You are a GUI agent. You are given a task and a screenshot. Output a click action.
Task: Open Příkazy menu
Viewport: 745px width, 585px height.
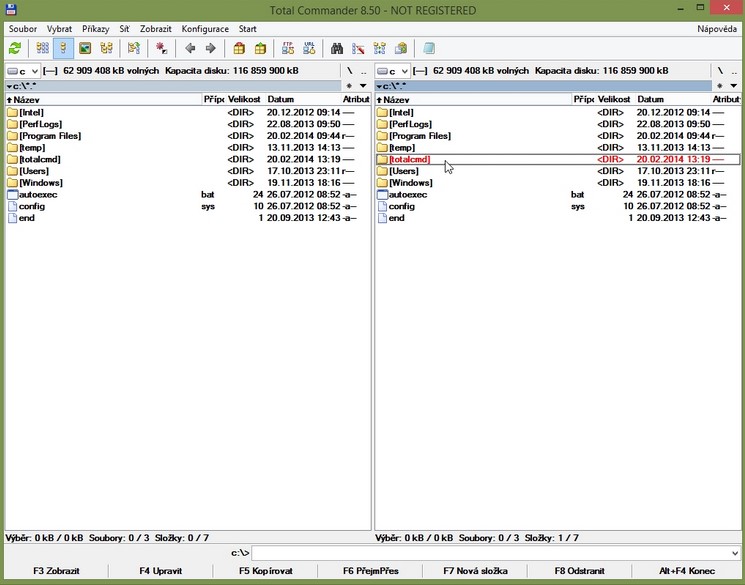[x=96, y=29]
